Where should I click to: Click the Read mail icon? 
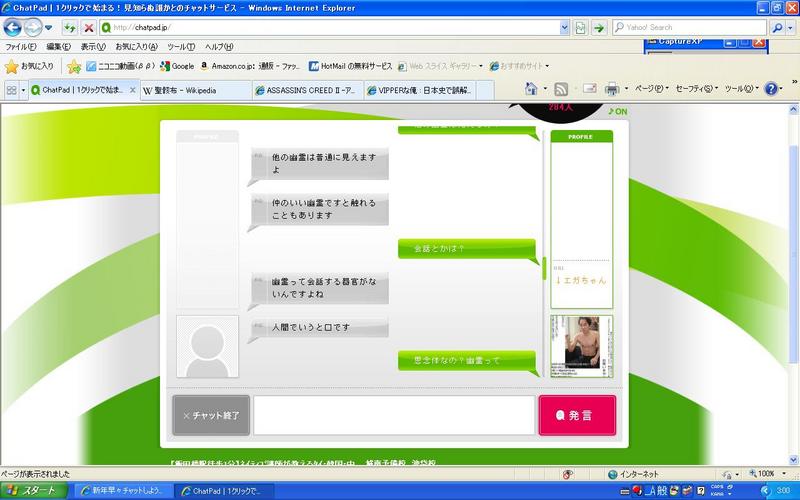(x=589, y=89)
